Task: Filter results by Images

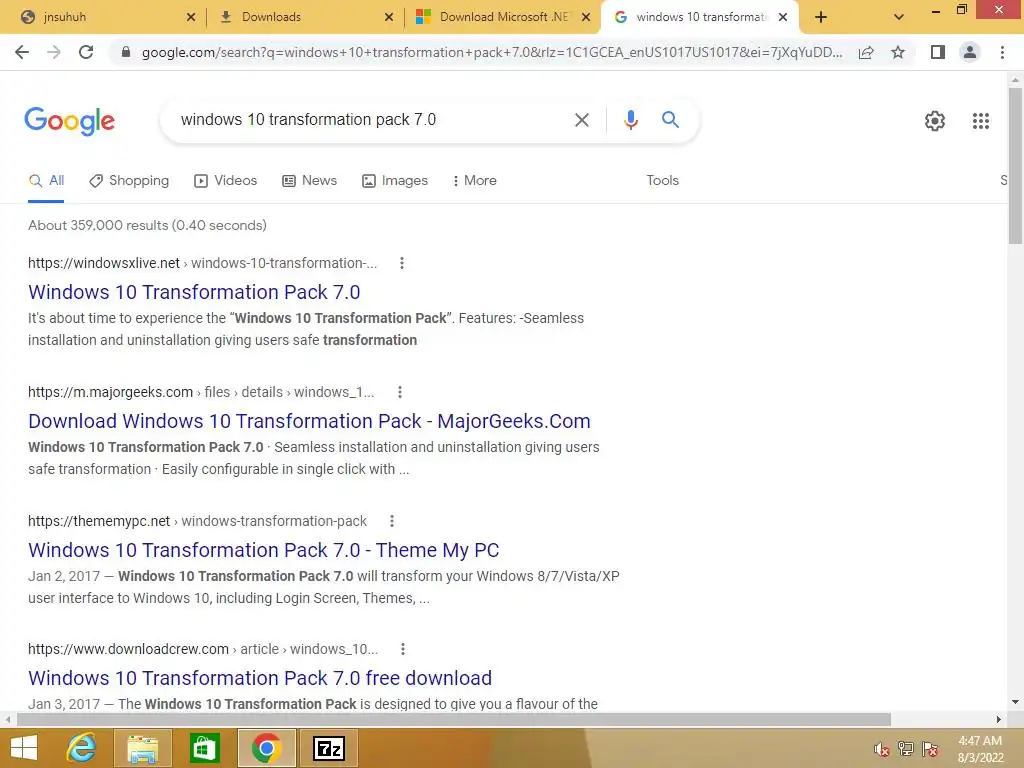Action: (x=395, y=181)
